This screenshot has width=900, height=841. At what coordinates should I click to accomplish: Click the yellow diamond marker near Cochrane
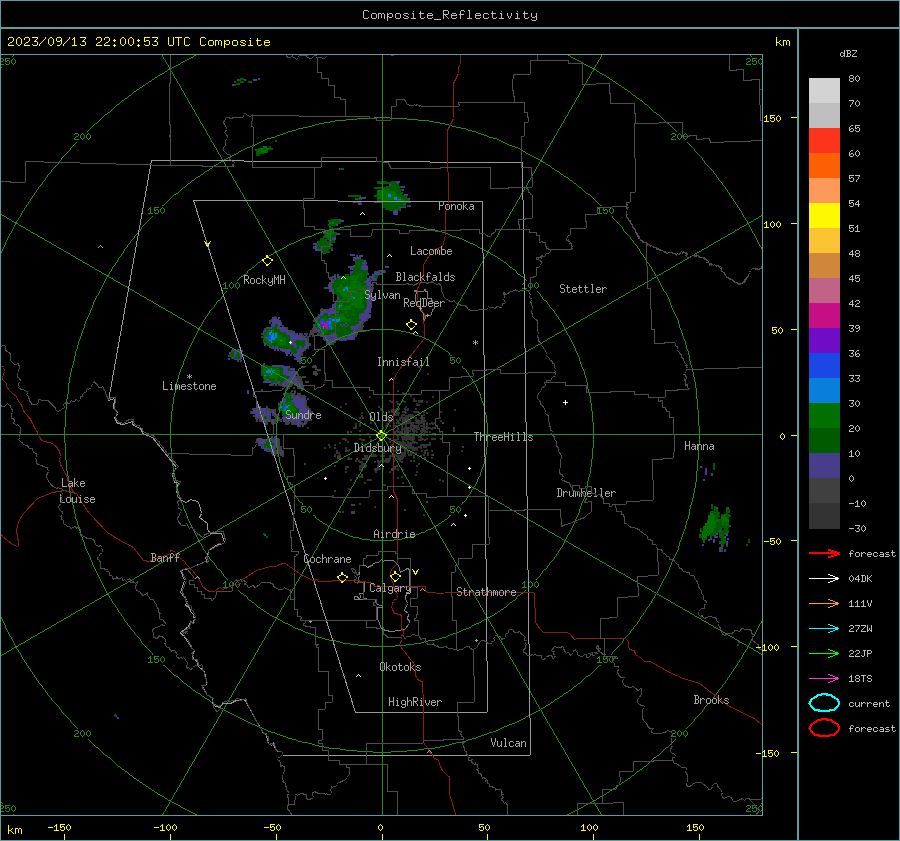click(343, 577)
